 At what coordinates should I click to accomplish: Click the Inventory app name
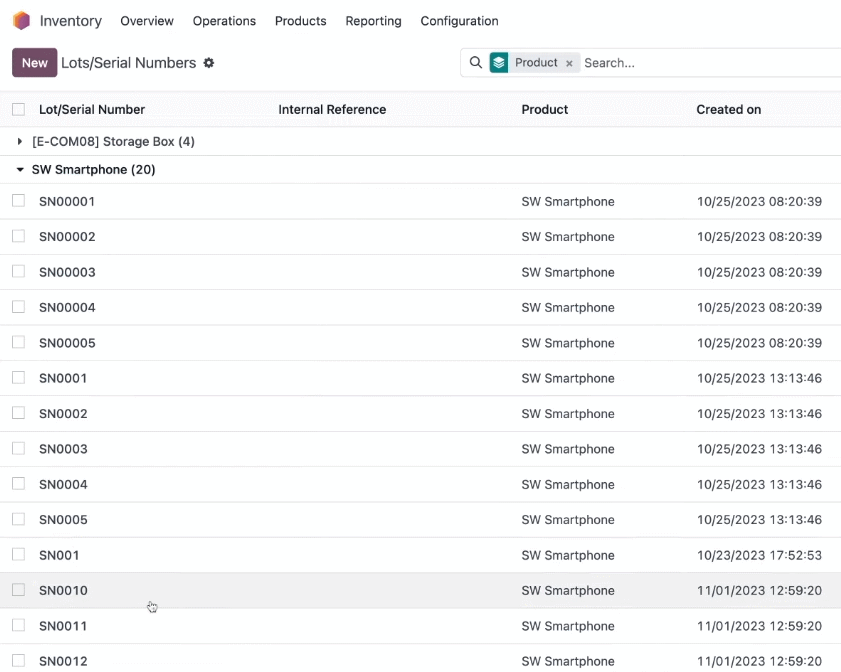(71, 21)
